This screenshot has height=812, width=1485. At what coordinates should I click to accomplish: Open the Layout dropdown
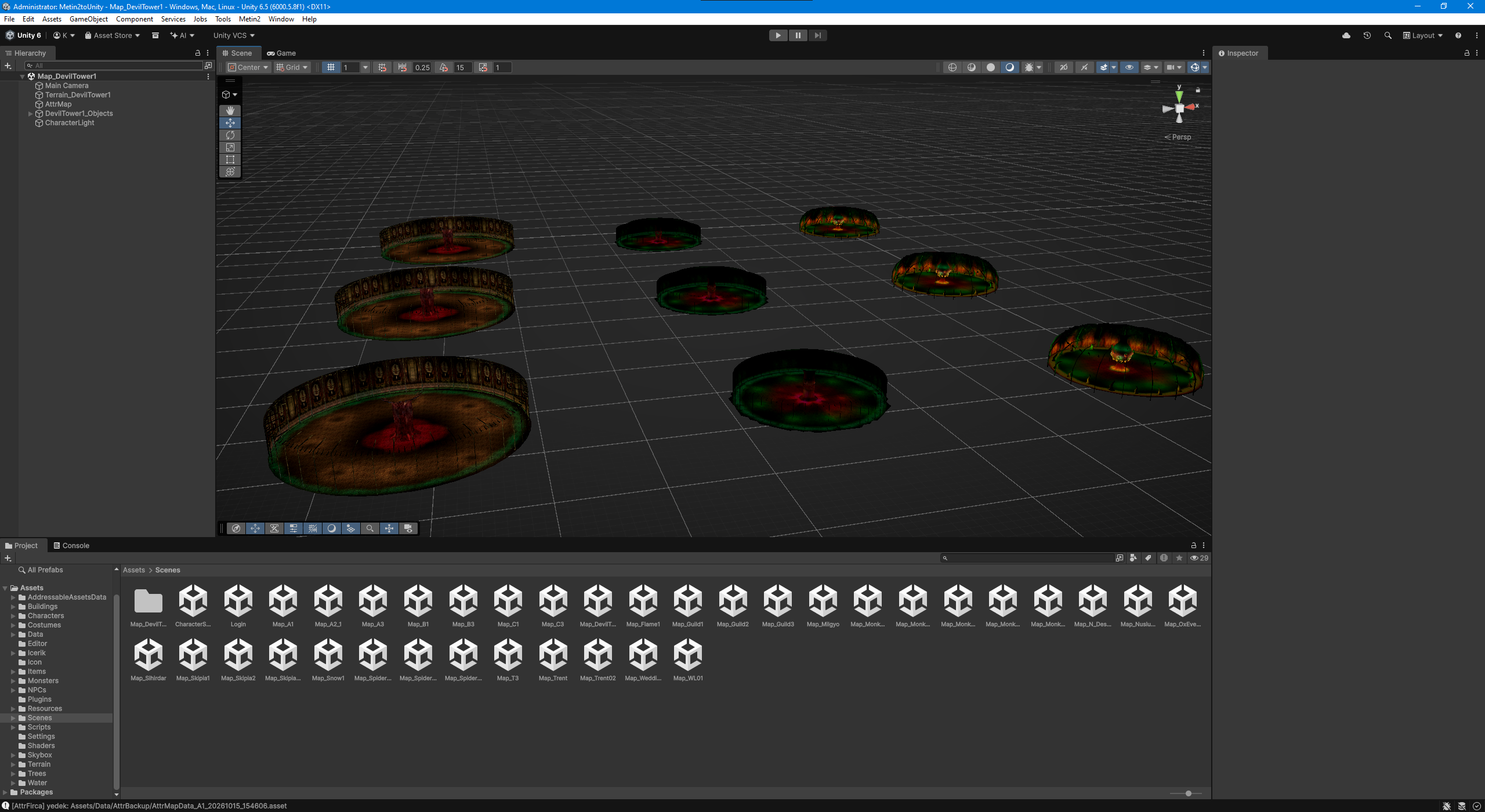pyautogui.click(x=1422, y=35)
